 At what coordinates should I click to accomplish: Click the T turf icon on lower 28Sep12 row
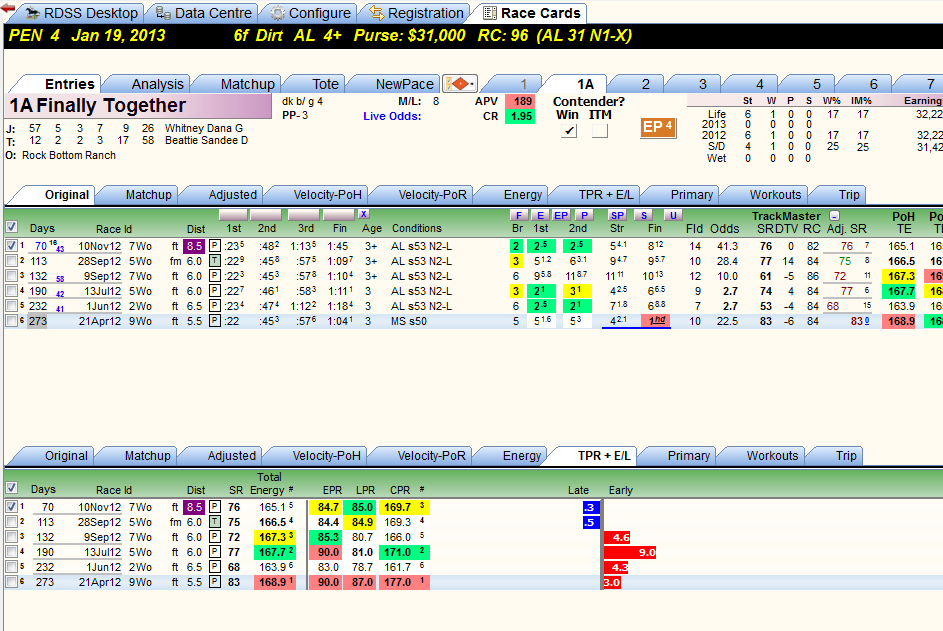tap(215, 522)
